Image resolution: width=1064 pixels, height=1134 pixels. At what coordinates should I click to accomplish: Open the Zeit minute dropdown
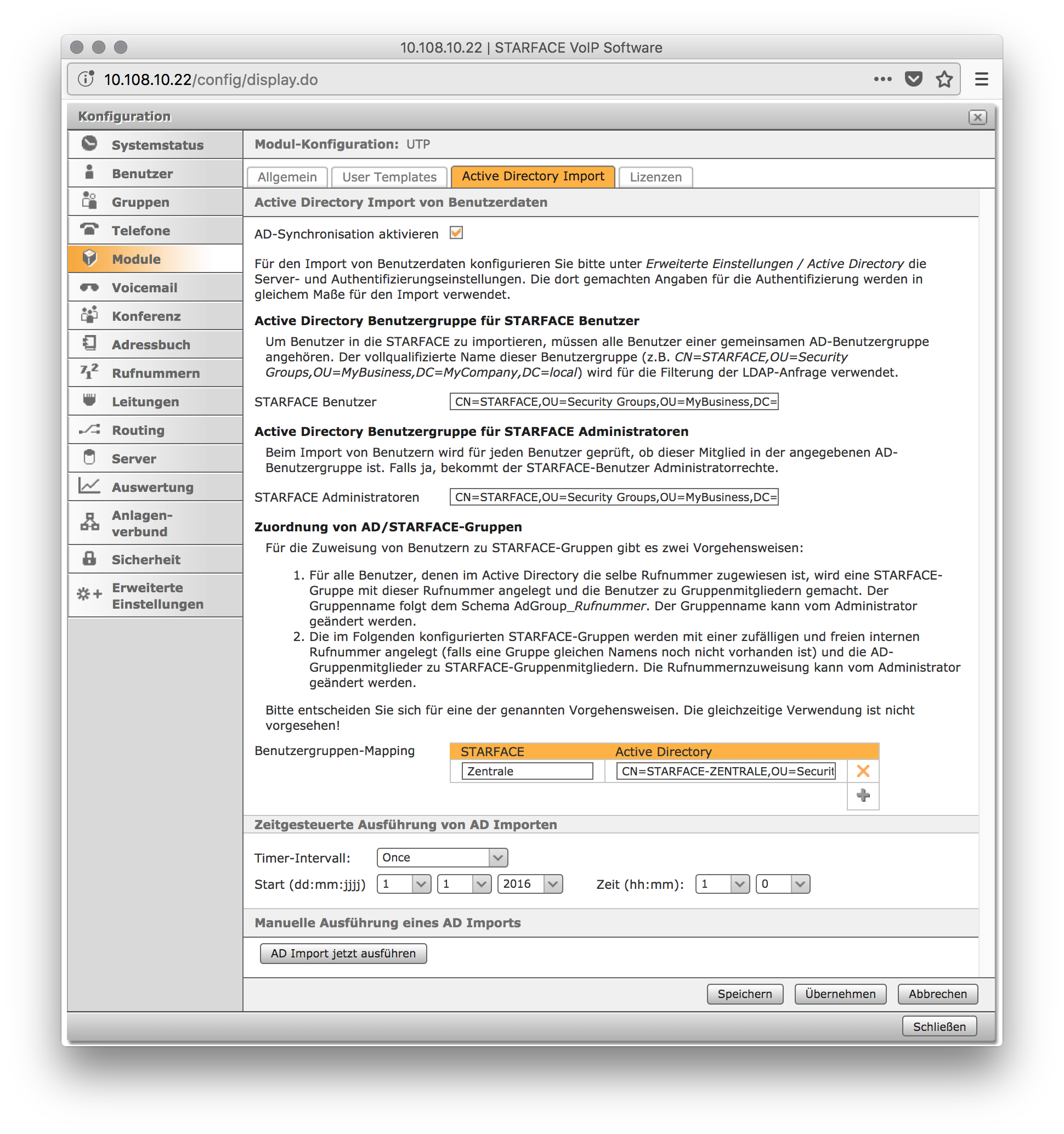click(783, 884)
